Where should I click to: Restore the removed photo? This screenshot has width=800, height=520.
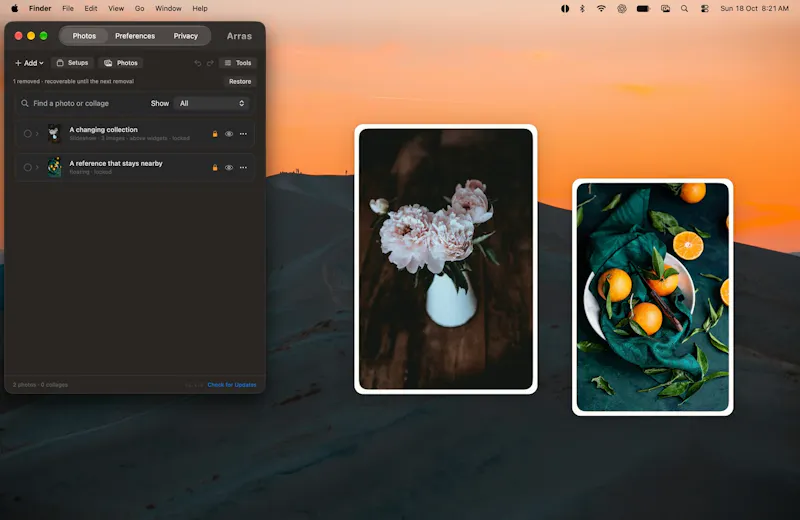pos(240,81)
